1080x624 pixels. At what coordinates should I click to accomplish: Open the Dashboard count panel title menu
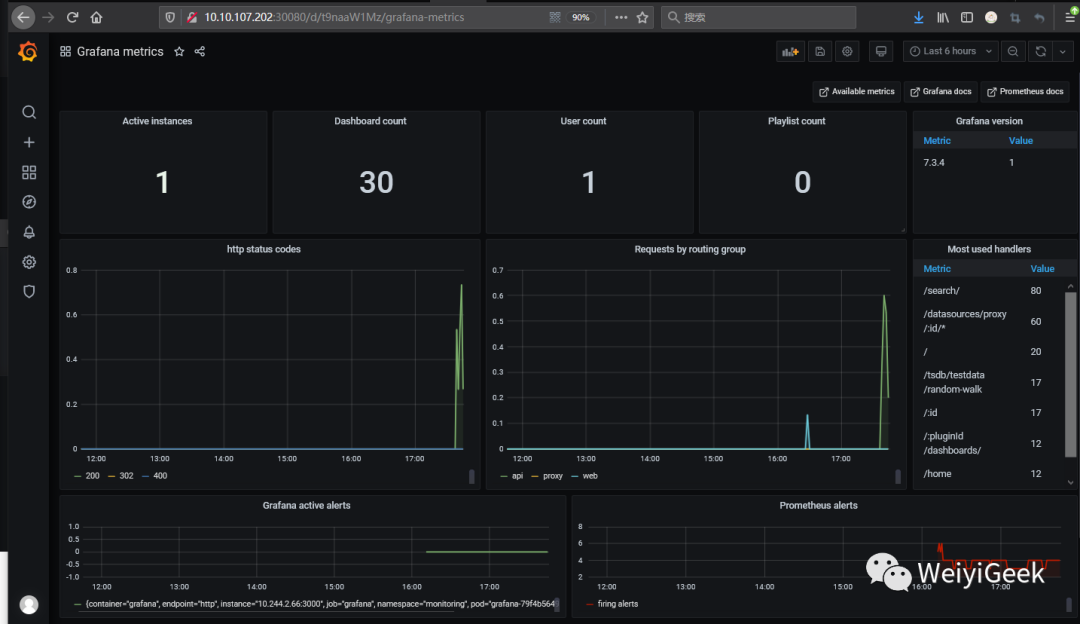click(370, 121)
